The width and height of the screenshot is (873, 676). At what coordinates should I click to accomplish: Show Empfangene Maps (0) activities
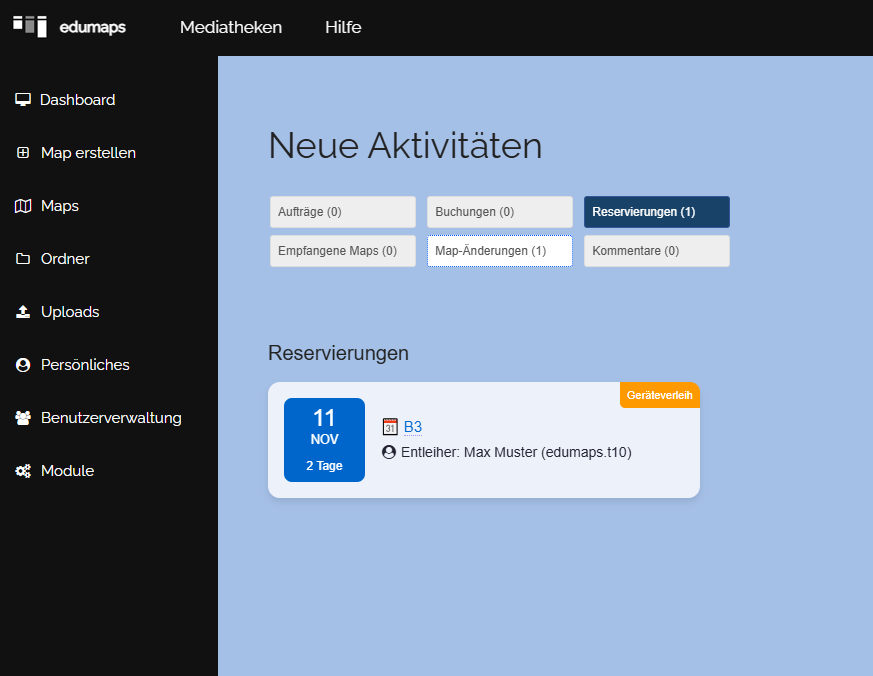click(342, 251)
